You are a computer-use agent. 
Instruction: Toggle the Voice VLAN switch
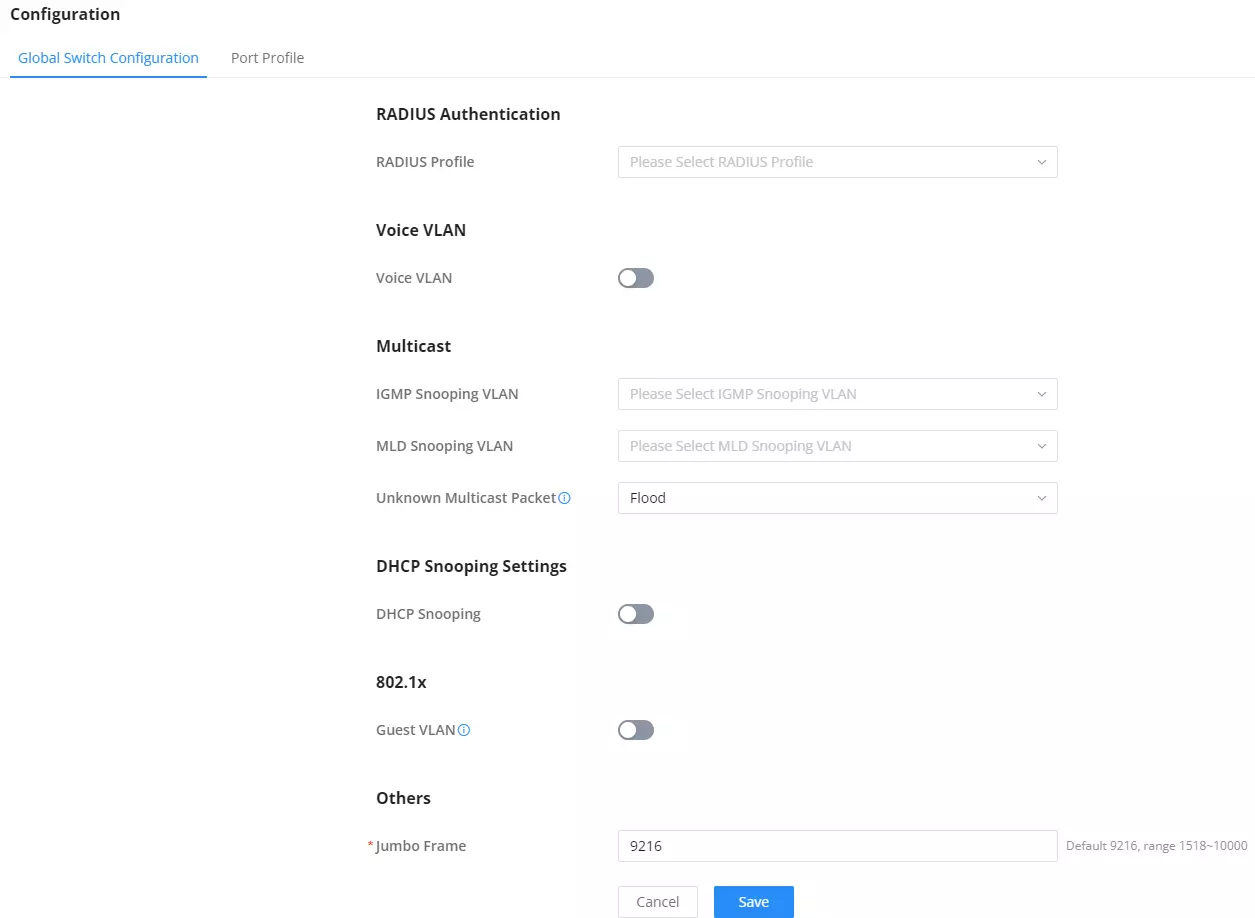[x=636, y=278]
